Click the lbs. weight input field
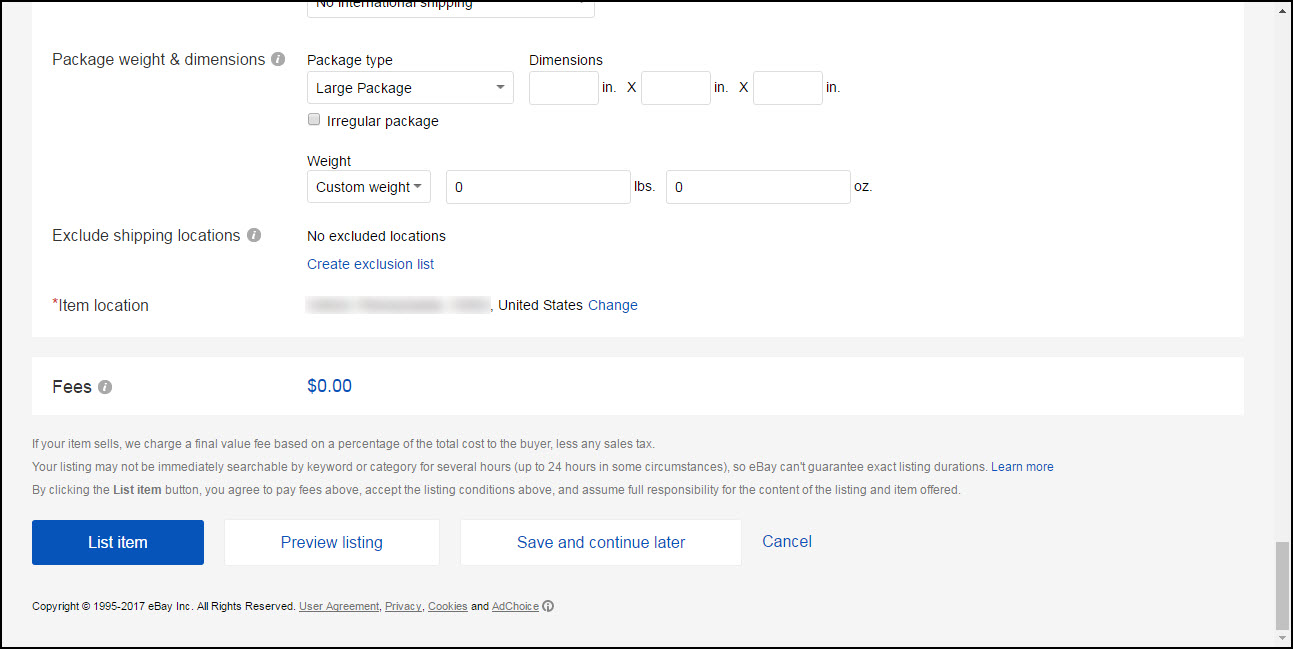Viewport: 1293px width, 649px height. click(x=538, y=187)
